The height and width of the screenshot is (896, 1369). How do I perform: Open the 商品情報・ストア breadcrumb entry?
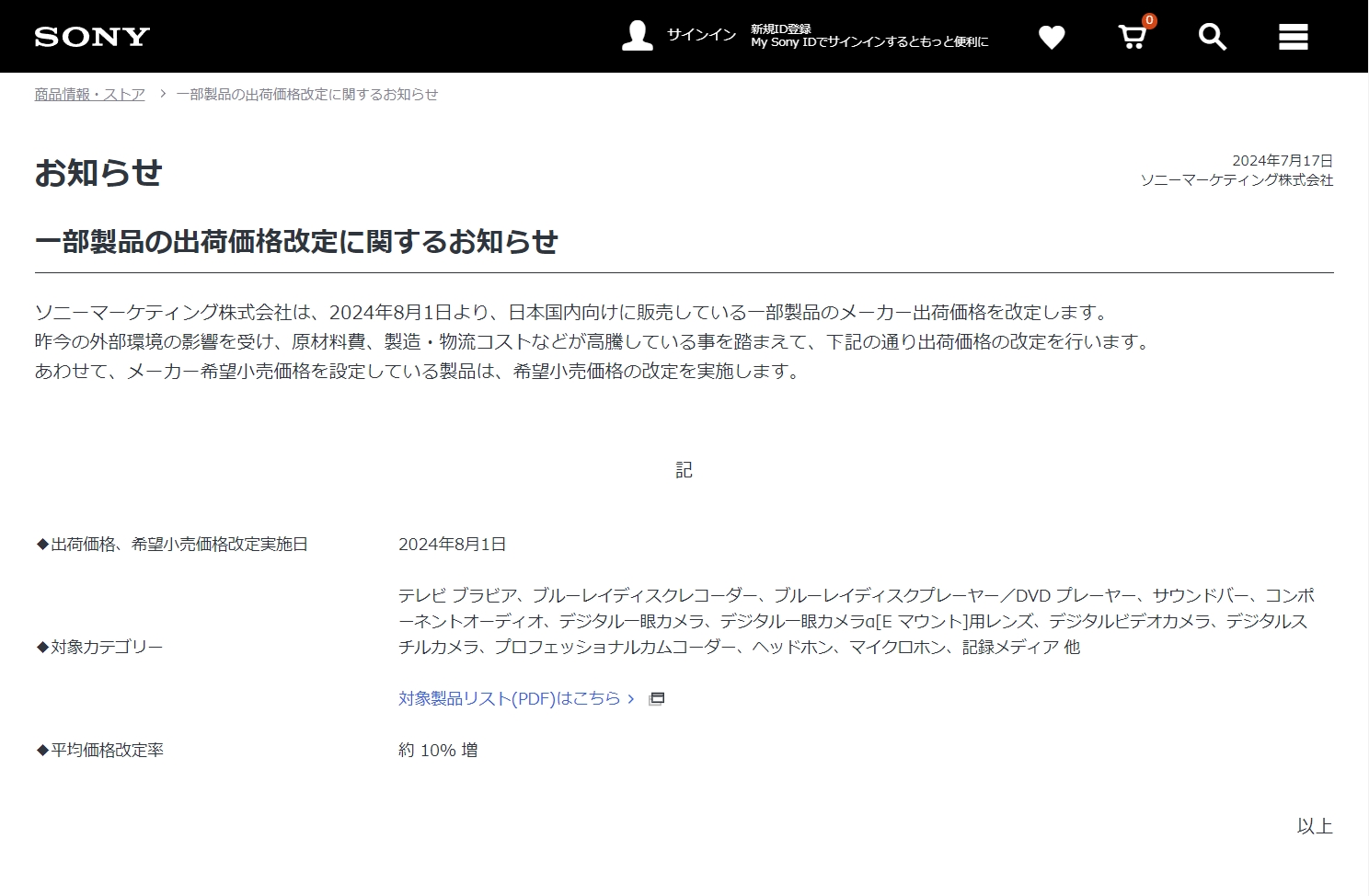(87, 93)
